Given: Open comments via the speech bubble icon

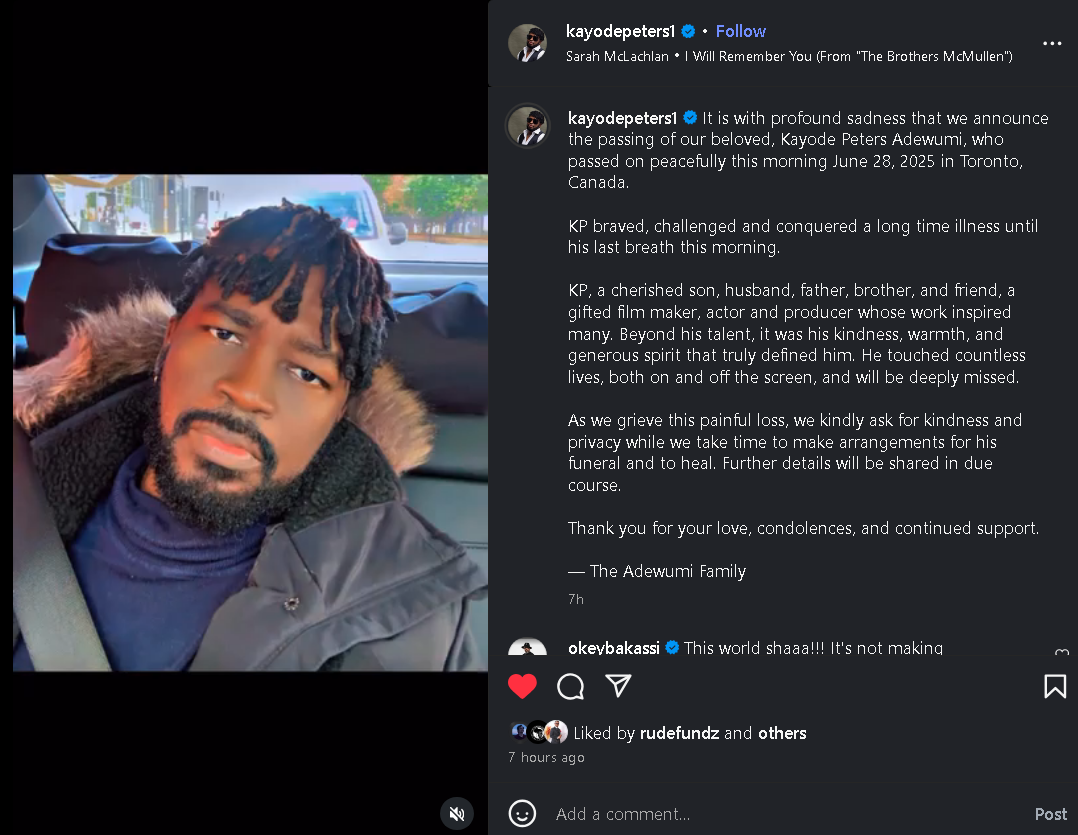Looking at the screenshot, I should coord(570,686).
